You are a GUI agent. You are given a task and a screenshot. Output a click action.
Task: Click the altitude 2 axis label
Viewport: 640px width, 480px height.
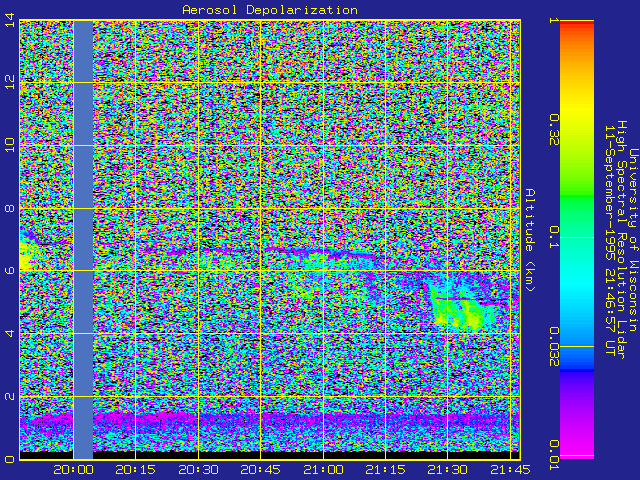coord(10,396)
